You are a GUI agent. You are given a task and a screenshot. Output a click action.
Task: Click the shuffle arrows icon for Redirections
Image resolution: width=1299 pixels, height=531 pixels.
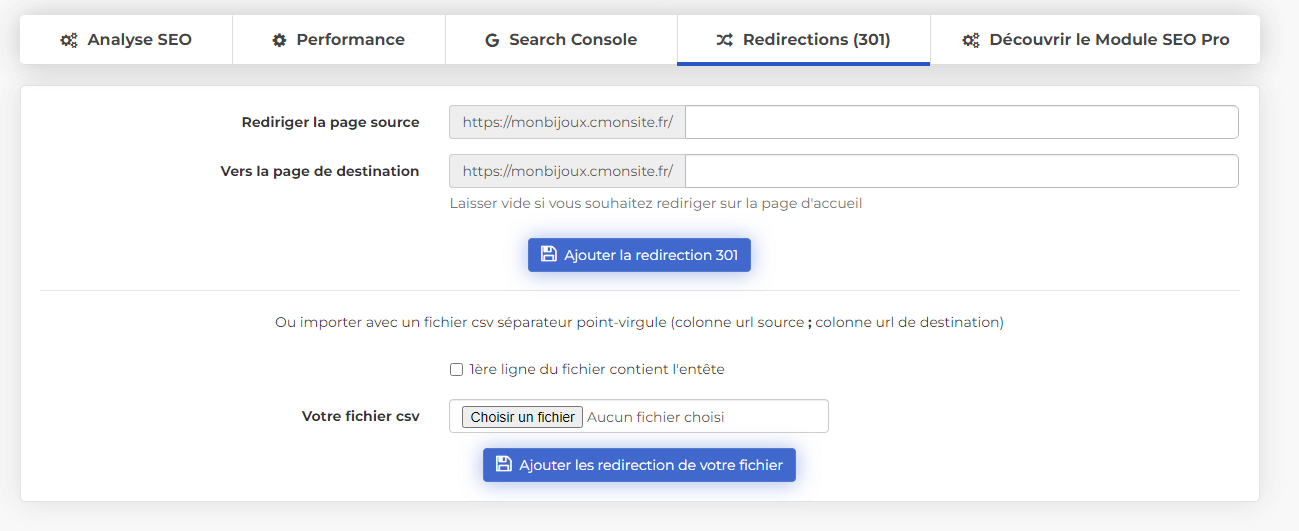tap(724, 40)
